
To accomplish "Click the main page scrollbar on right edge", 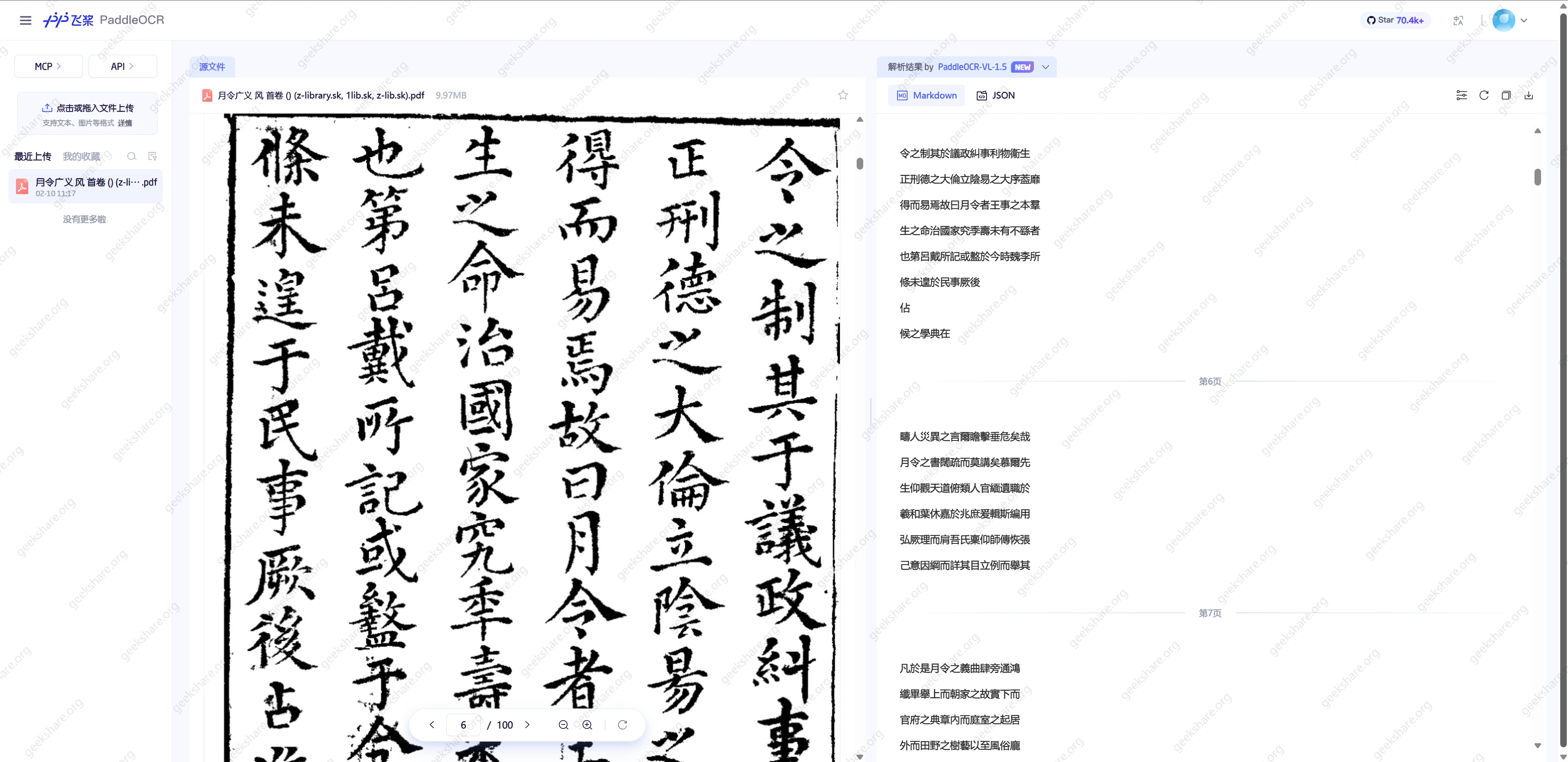I will point(1563,381).
